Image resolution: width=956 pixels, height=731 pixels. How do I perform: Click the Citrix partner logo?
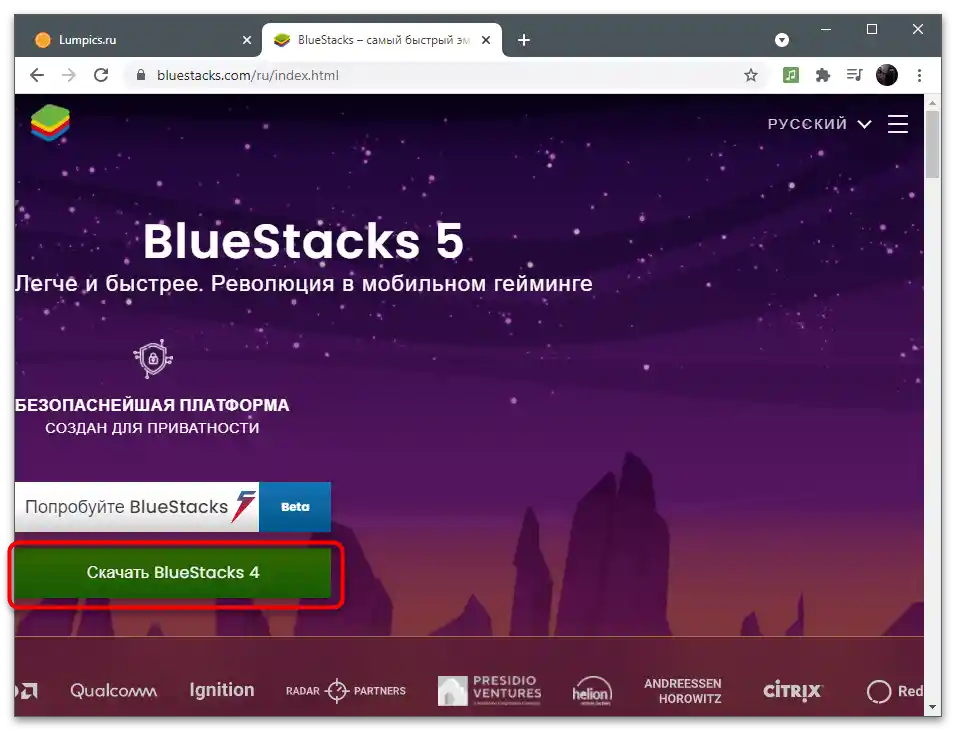pos(793,691)
